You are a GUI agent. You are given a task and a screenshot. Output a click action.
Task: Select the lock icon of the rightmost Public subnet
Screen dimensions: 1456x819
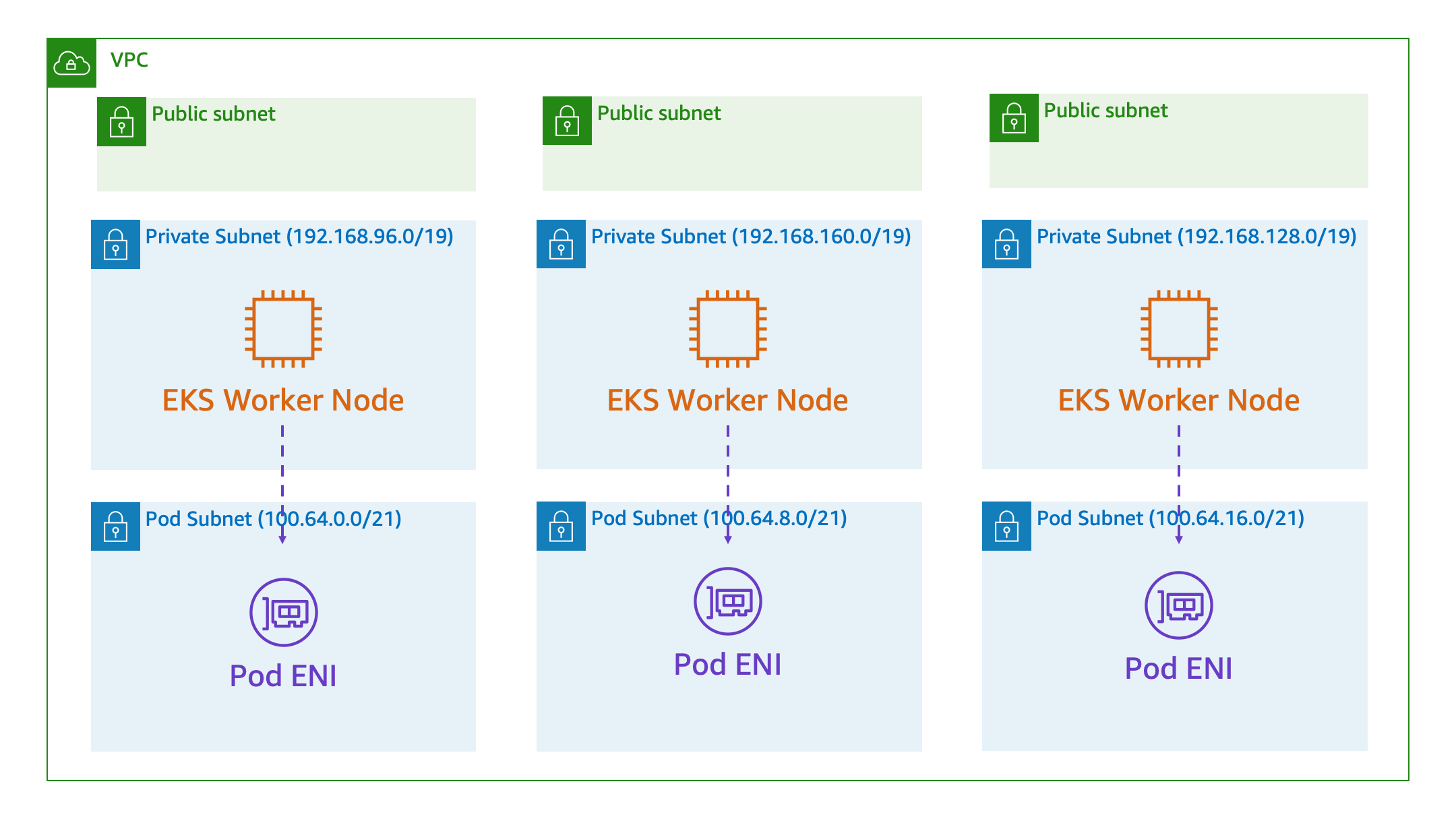(1014, 118)
